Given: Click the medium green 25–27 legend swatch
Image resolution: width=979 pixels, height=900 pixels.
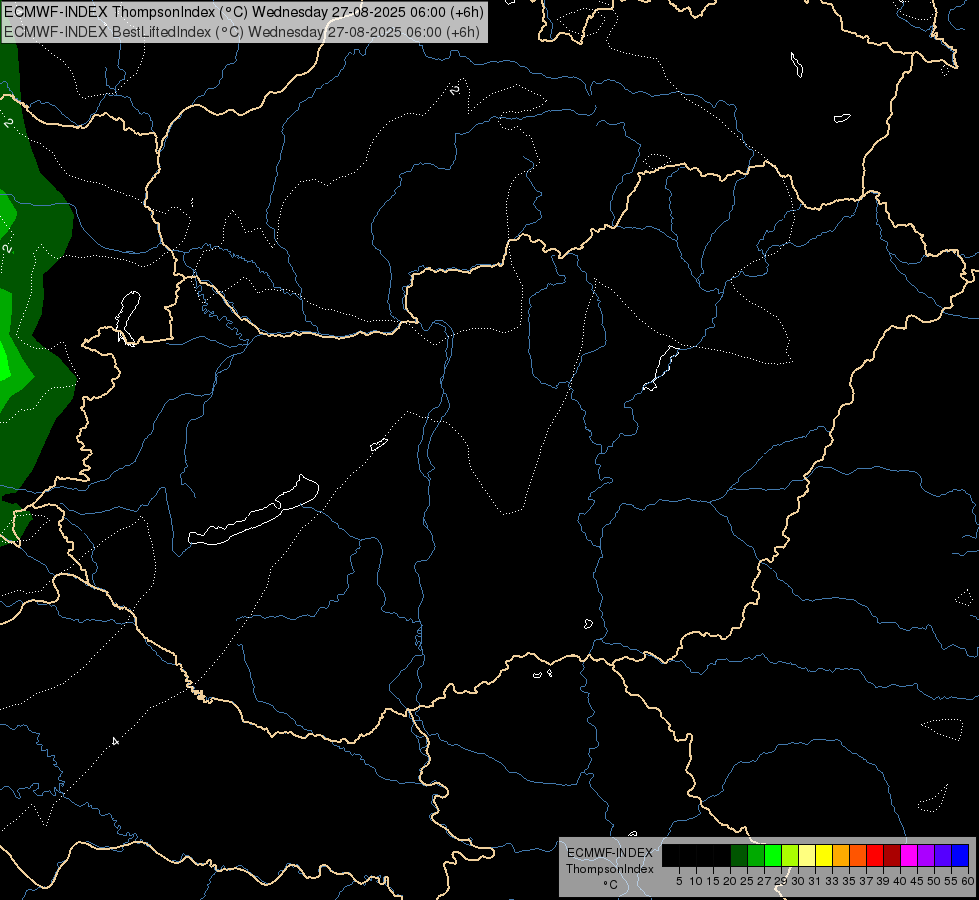Looking at the screenshot, I should tap(756, 855).
